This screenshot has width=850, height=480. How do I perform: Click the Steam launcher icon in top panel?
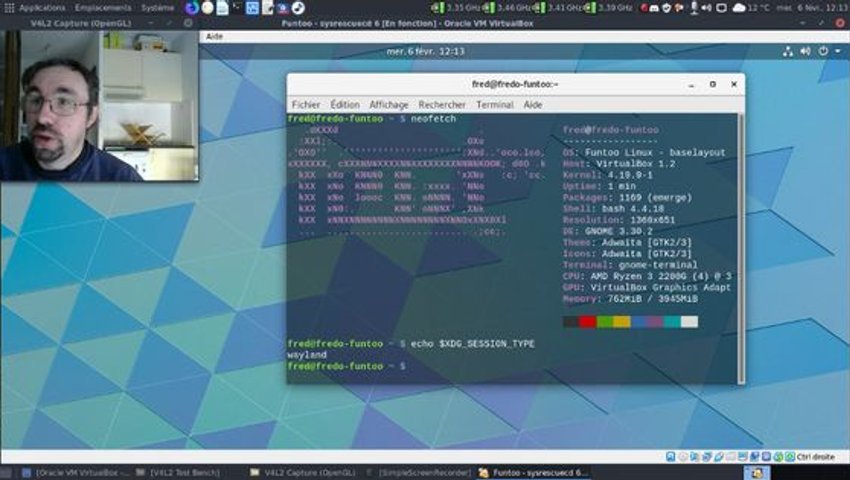[x=298, y=8]
